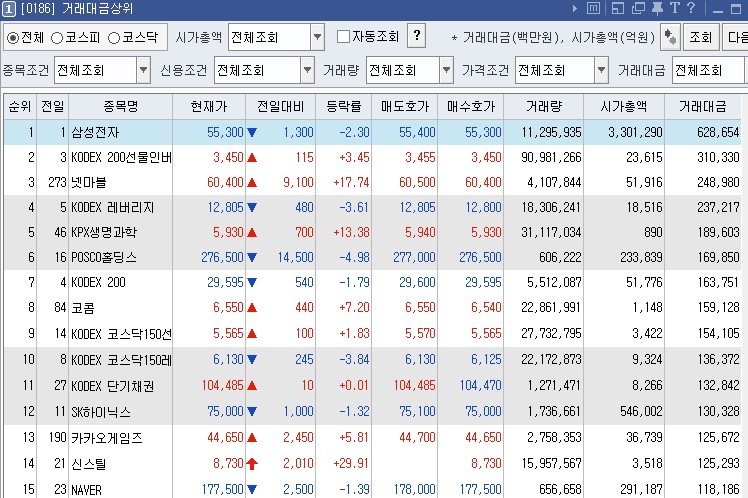Image resolution: width=748 pixels, height=498 pixels.
Task: Open help via the title bar question mark
Action: (691, 8)
